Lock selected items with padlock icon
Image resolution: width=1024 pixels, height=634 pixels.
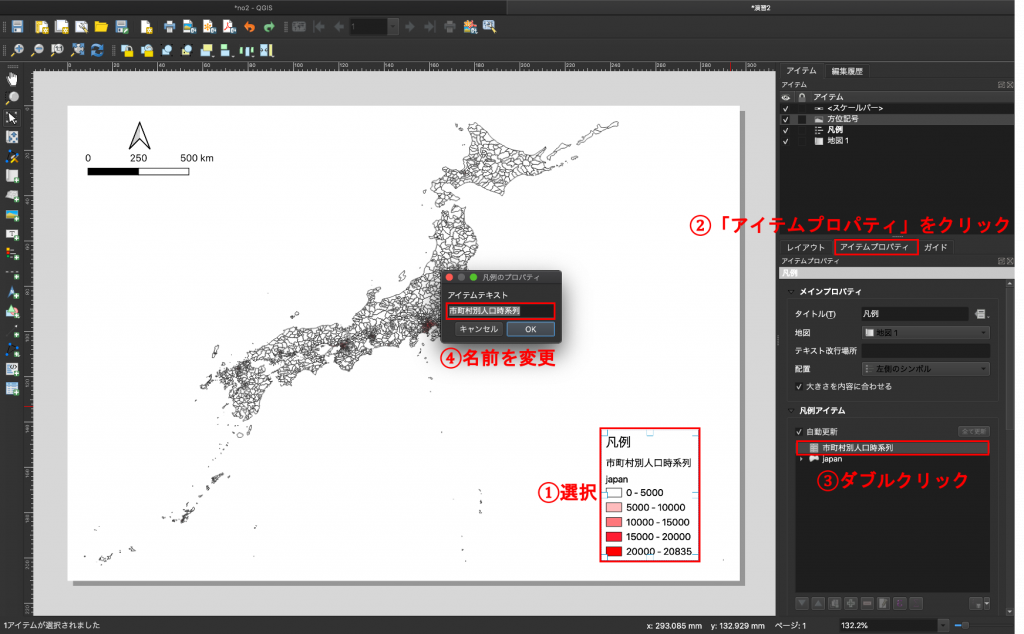[x=127, y=50]
